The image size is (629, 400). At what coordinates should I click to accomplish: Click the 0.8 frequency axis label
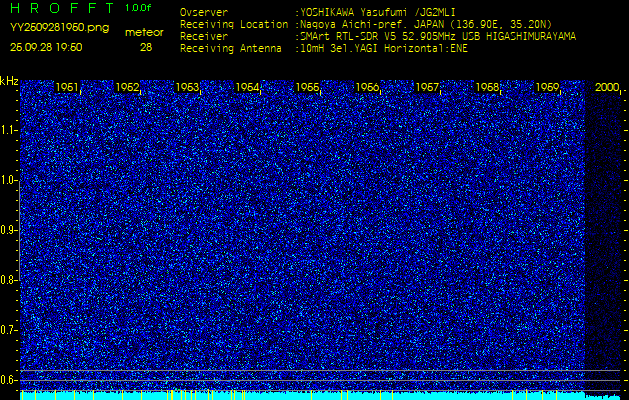pyautogui.click(x=8, y=280)
